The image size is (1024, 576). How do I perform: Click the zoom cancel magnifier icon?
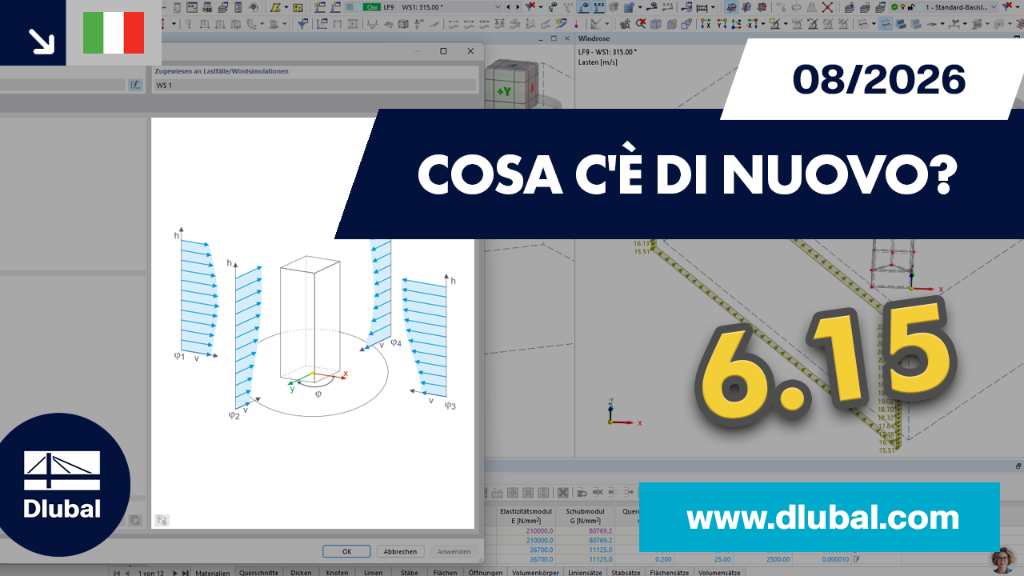pyautogui.click(x=641, y=24)
